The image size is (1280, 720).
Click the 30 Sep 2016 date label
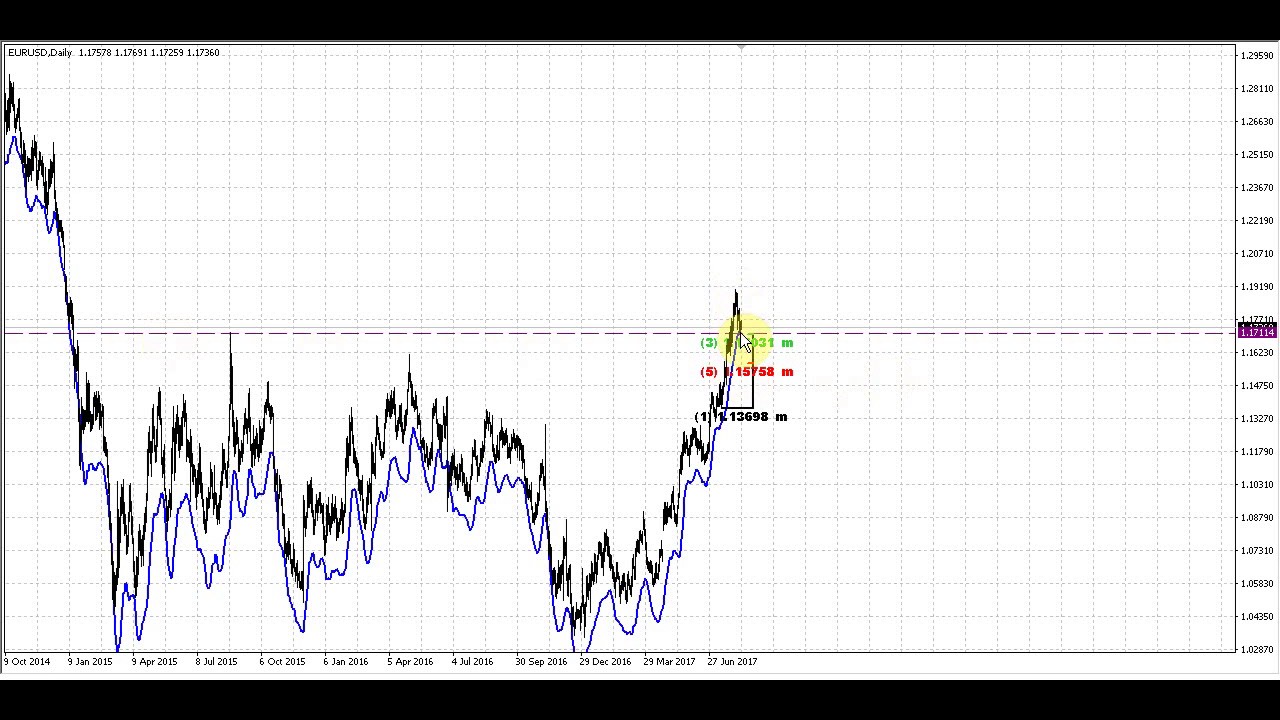[541, 662]
